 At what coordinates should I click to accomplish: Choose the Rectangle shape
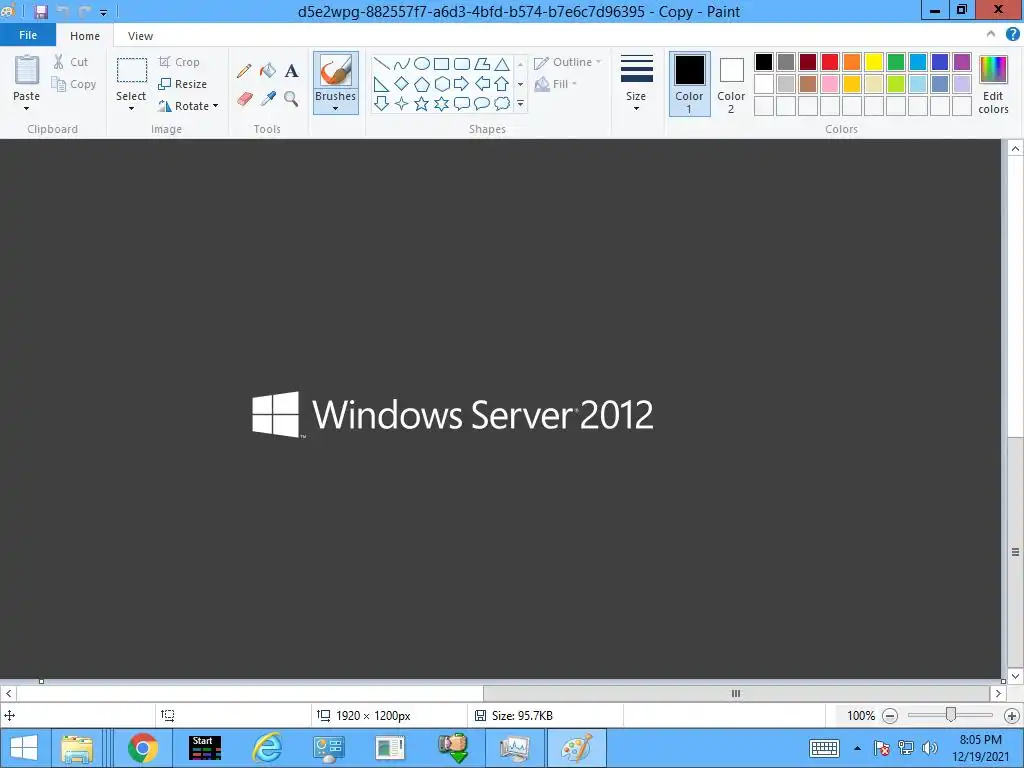pos(442,64)
